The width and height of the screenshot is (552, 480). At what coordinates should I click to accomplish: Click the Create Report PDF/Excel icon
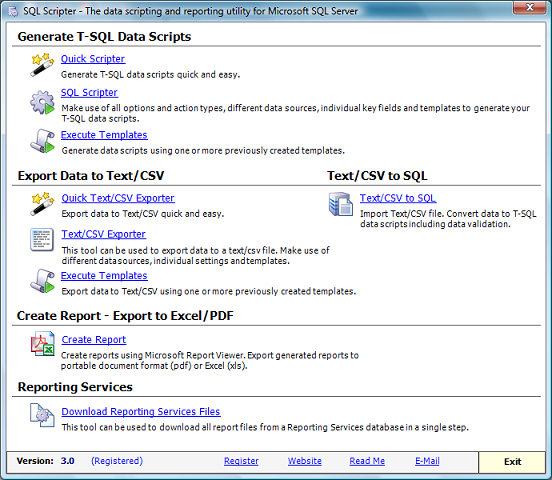tap(43, 344)
